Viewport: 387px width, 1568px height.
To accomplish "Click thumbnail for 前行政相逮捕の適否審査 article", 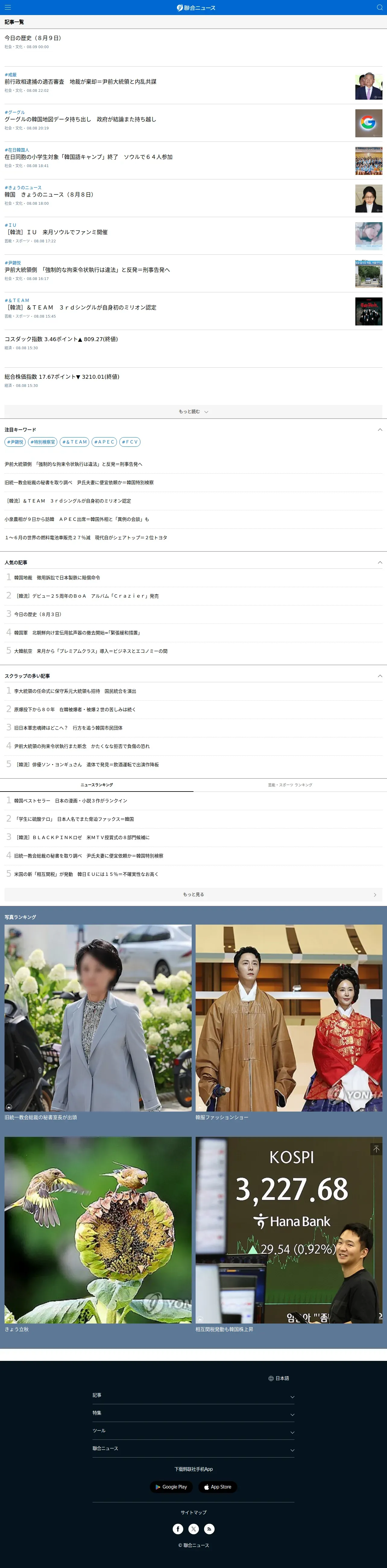I will 369,86.
